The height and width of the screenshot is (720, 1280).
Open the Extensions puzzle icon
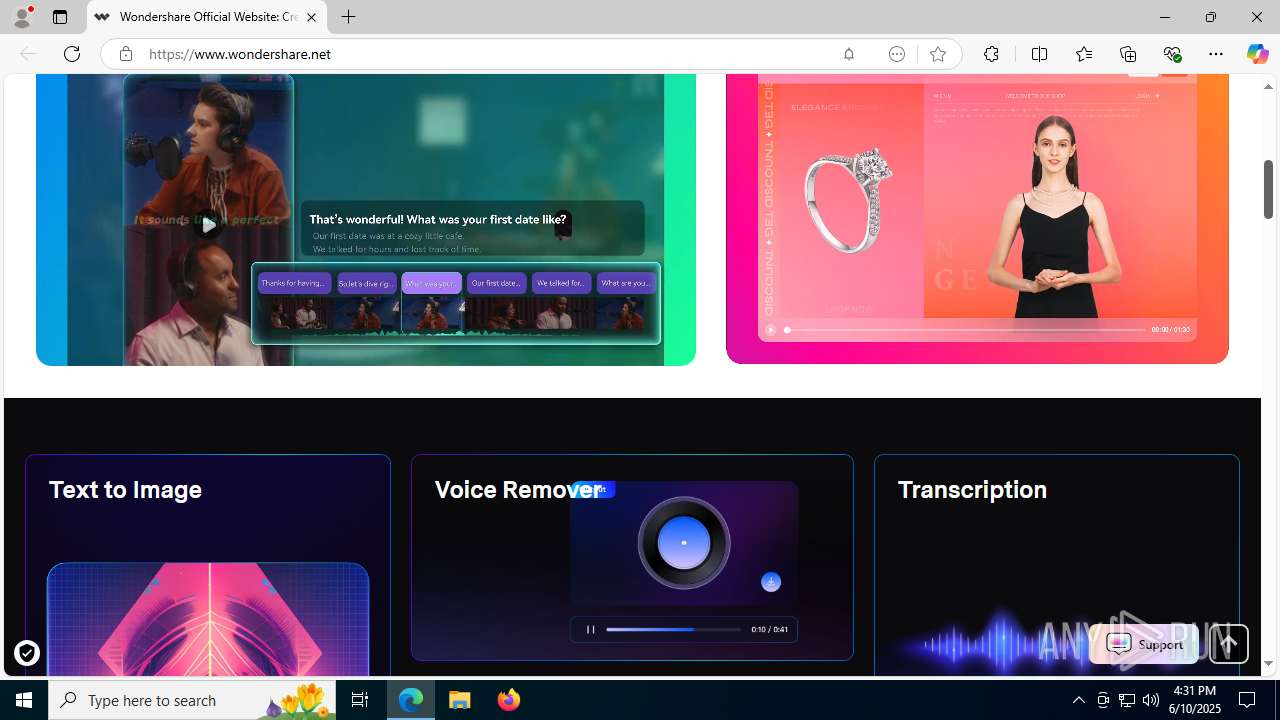click(991, 54)
